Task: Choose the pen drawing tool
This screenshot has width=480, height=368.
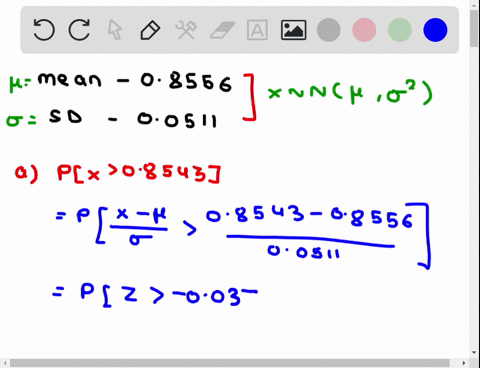Action: click(x=150, y=30)
